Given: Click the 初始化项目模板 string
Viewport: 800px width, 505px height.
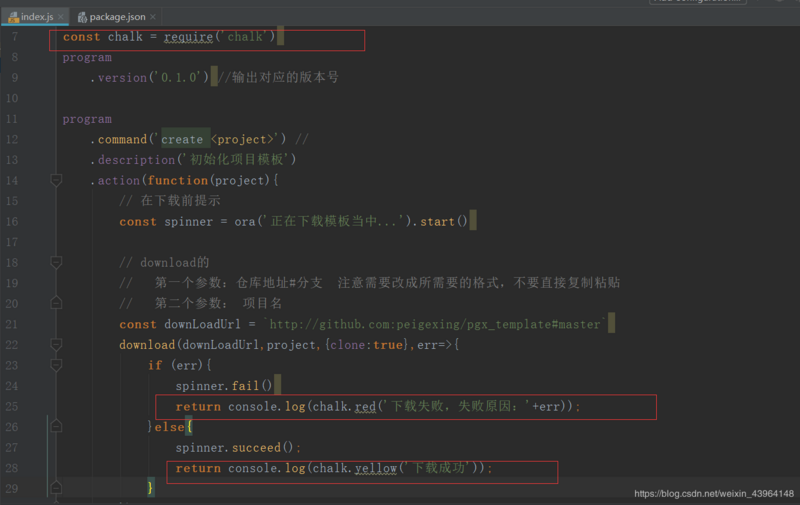Looking at the screenshot, I should click(236, 160).
